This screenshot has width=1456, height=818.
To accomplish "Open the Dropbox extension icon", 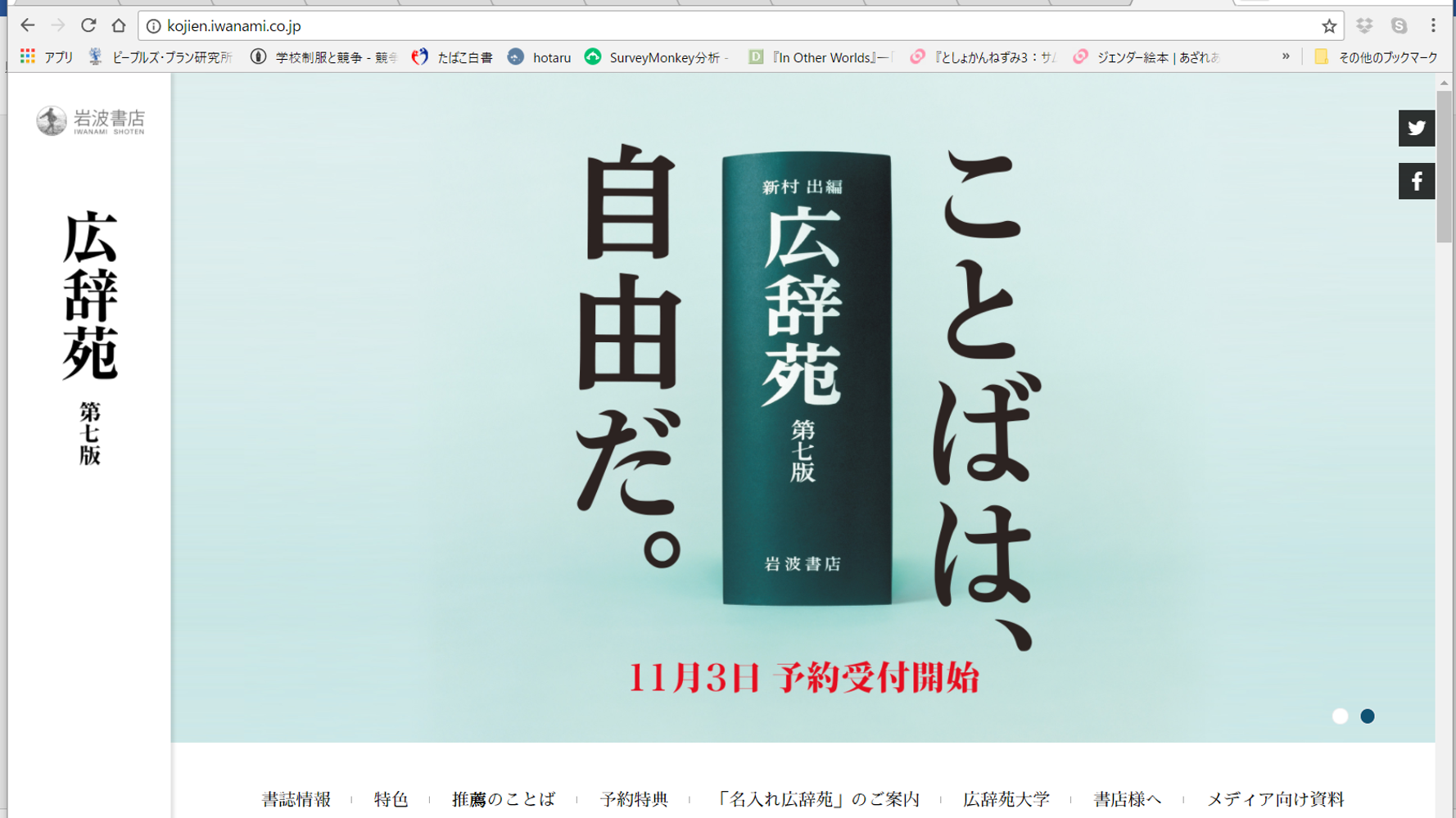I will (x=1364, y=26).
